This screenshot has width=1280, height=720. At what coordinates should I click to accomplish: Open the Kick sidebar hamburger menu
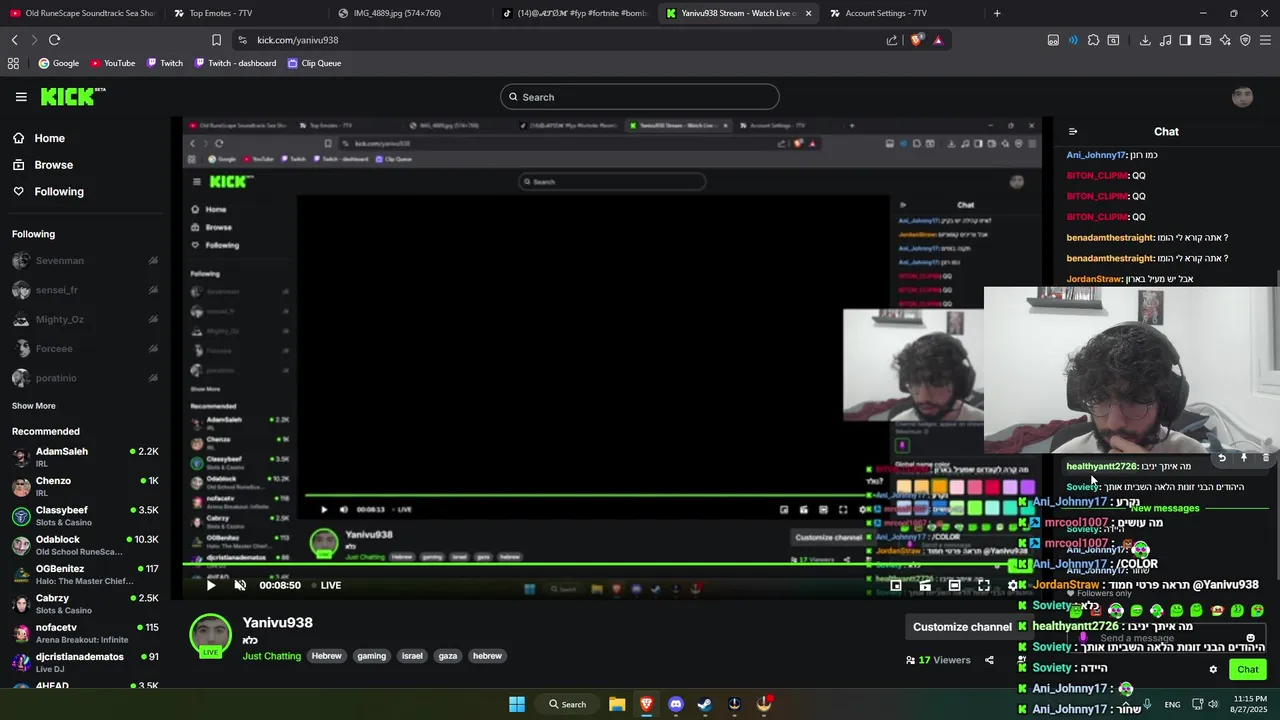pyautogui.click(x=21, y=97)
